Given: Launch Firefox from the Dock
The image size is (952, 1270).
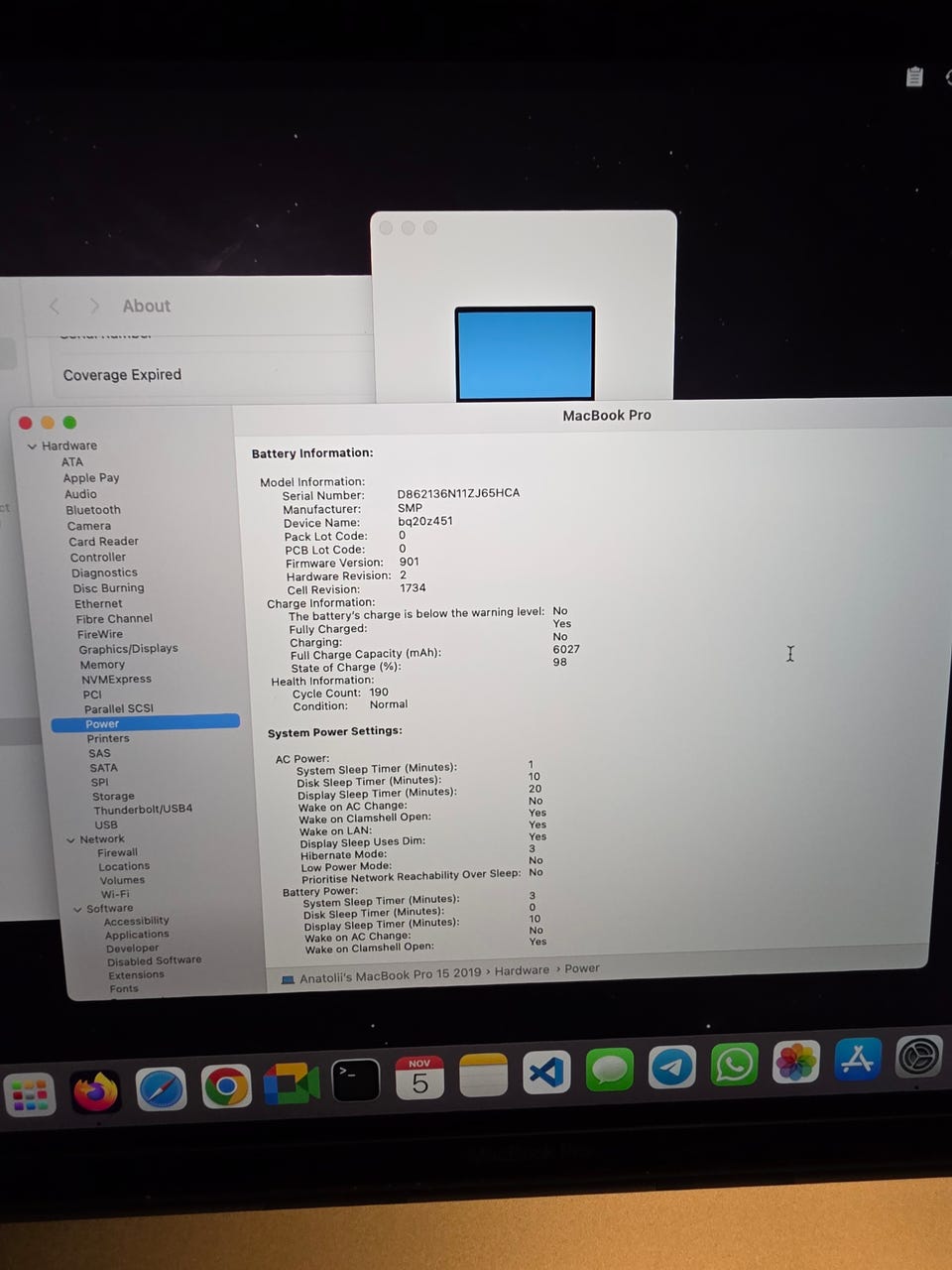Looking at the screenshot, I should click(x=96, y=1092).
